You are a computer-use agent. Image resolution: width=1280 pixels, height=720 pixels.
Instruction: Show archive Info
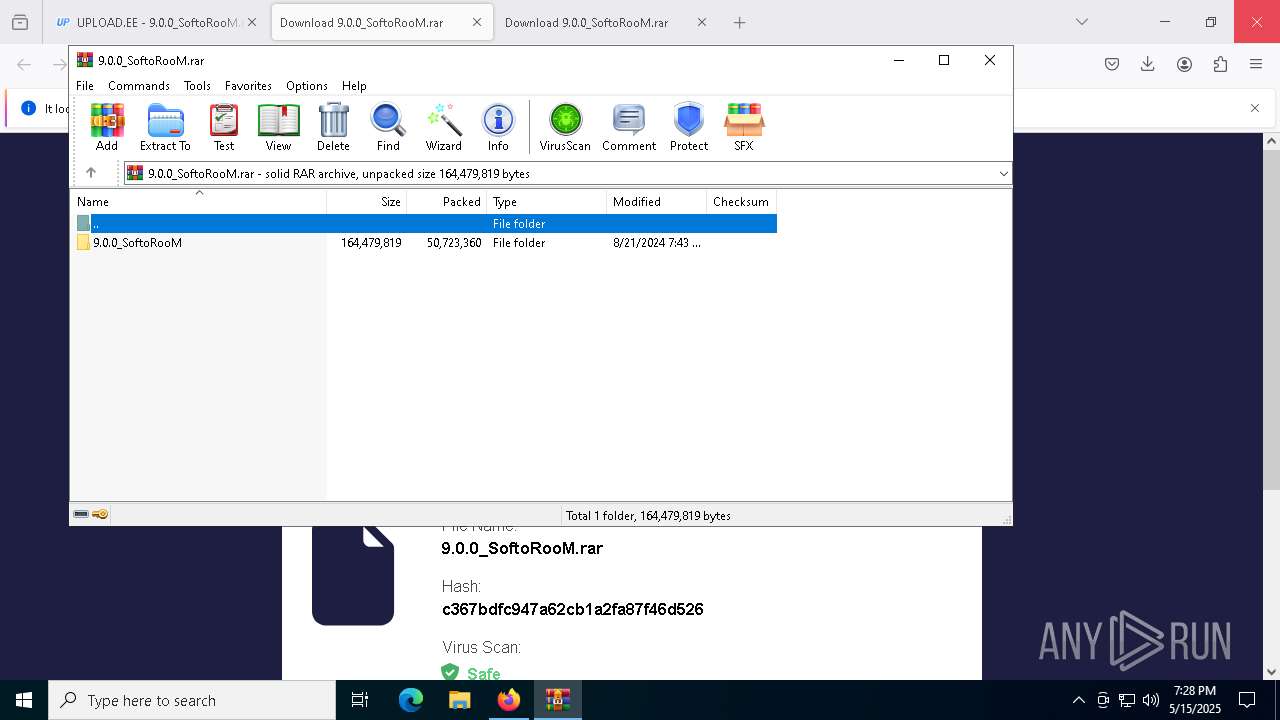(498, 127)
